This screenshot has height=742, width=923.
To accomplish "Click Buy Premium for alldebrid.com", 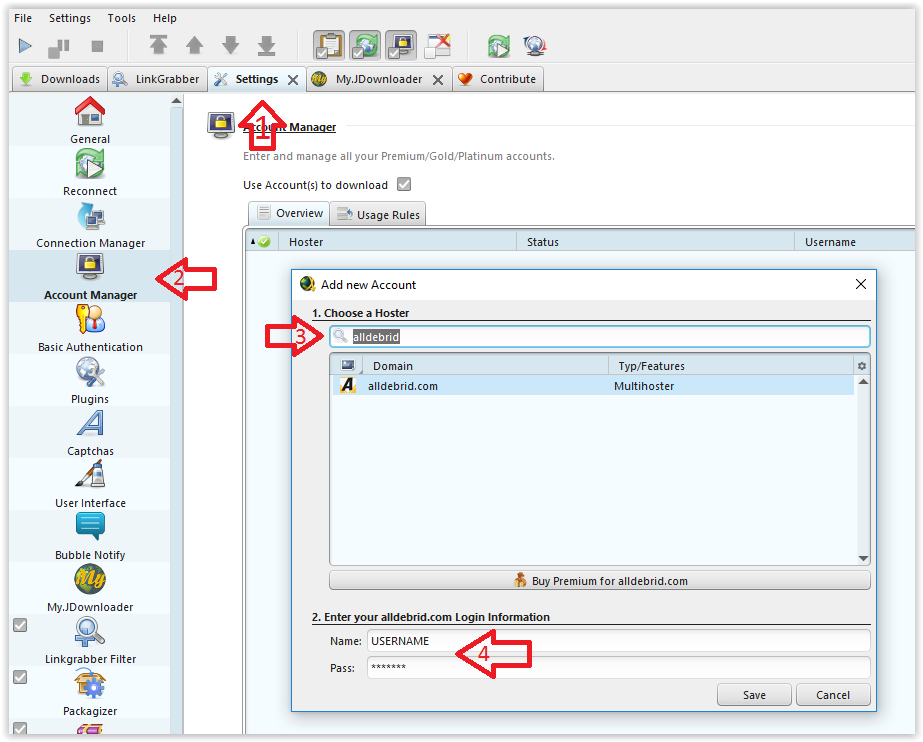I will click(599, 581).
